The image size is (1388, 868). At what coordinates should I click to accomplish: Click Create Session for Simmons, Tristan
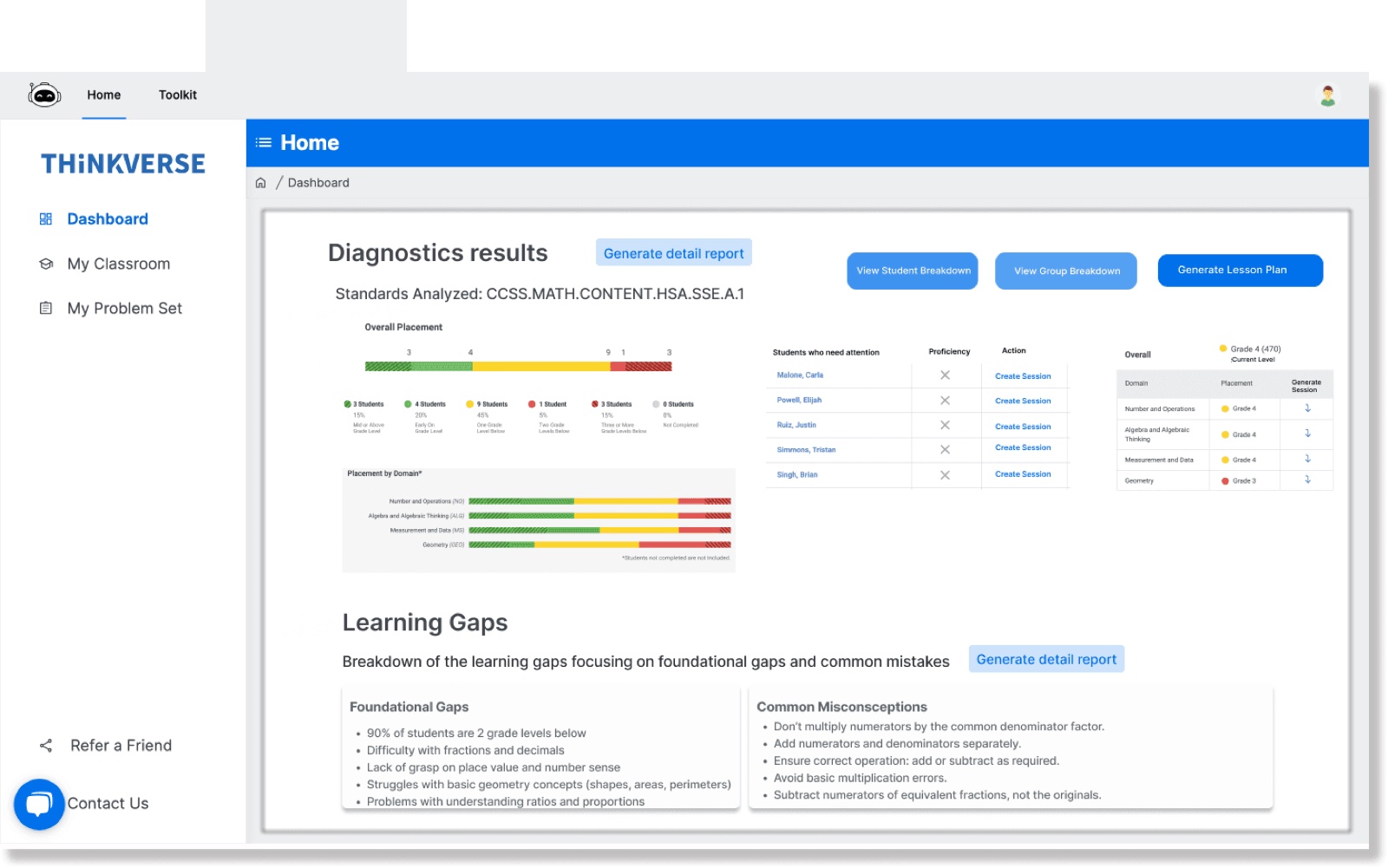(1023, 447)
